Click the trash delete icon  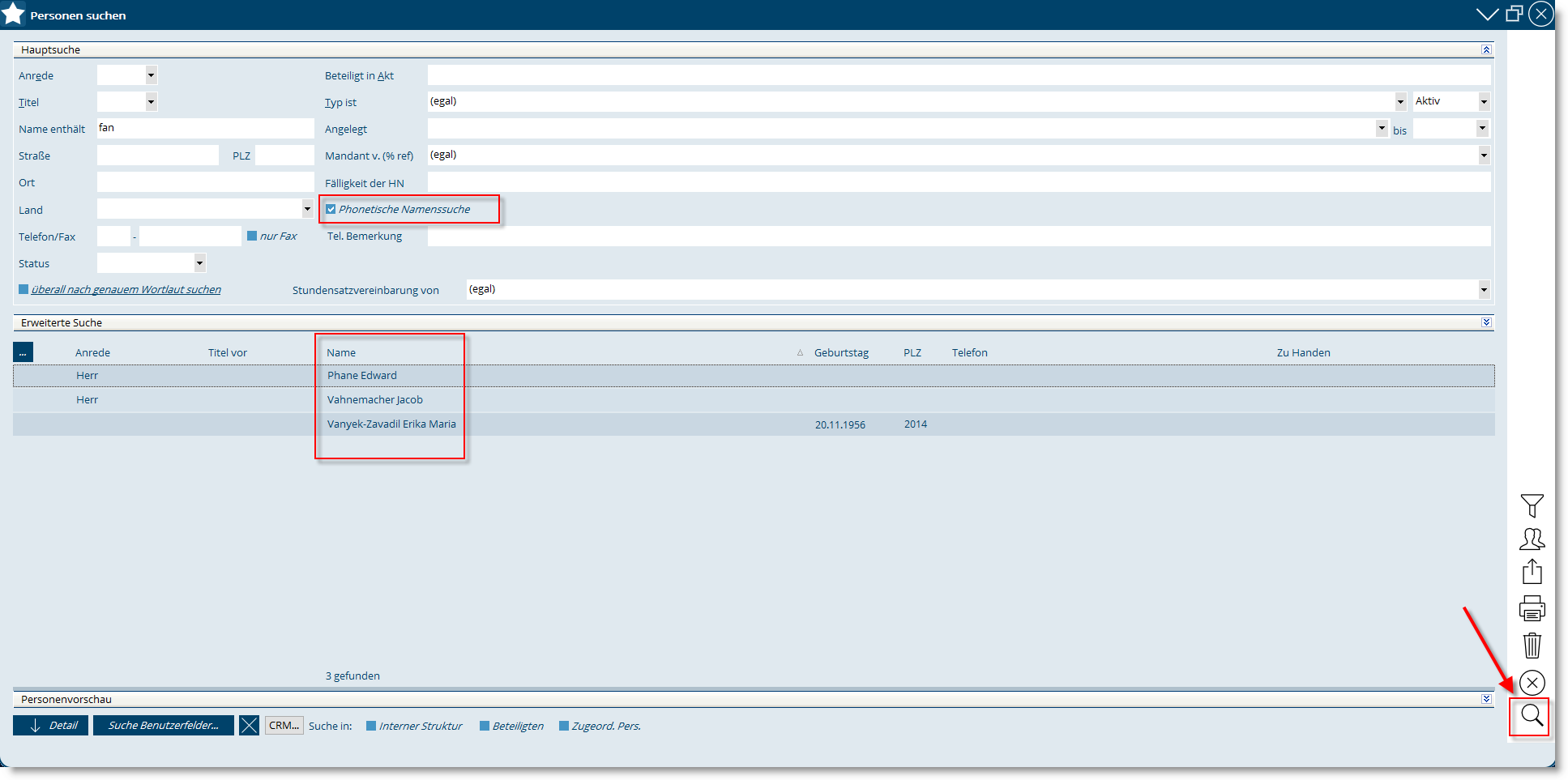point(1532,646)
